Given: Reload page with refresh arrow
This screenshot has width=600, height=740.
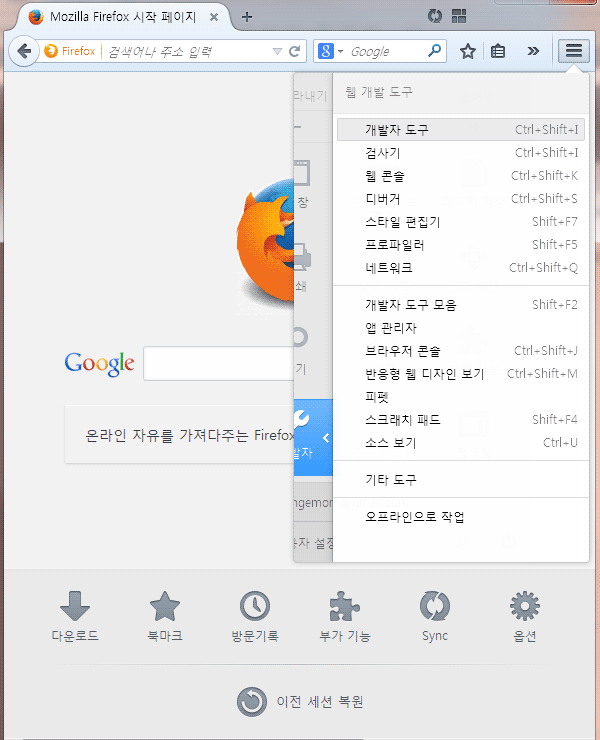Looking at the screenshot, I should point(295,51).
